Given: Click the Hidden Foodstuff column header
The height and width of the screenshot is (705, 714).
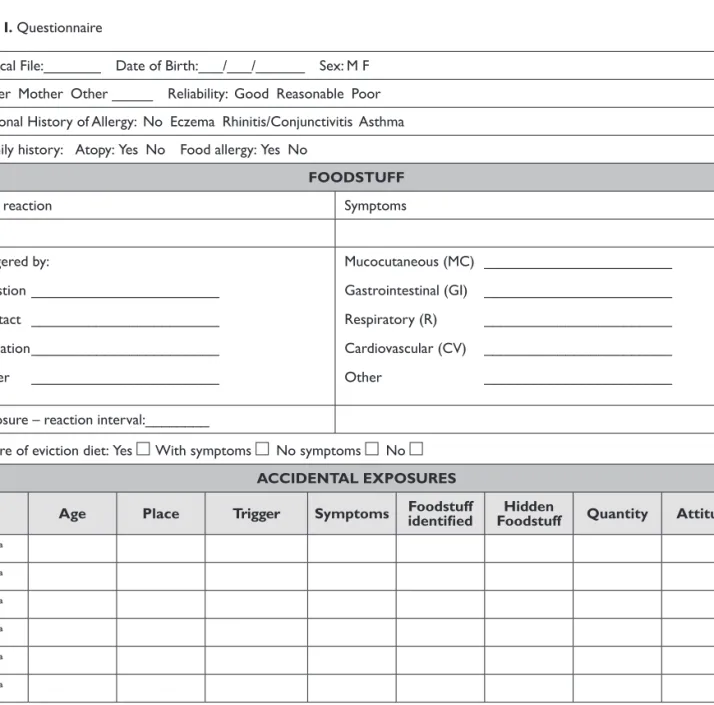Looking at the screenshot, I should click(529, 514).
